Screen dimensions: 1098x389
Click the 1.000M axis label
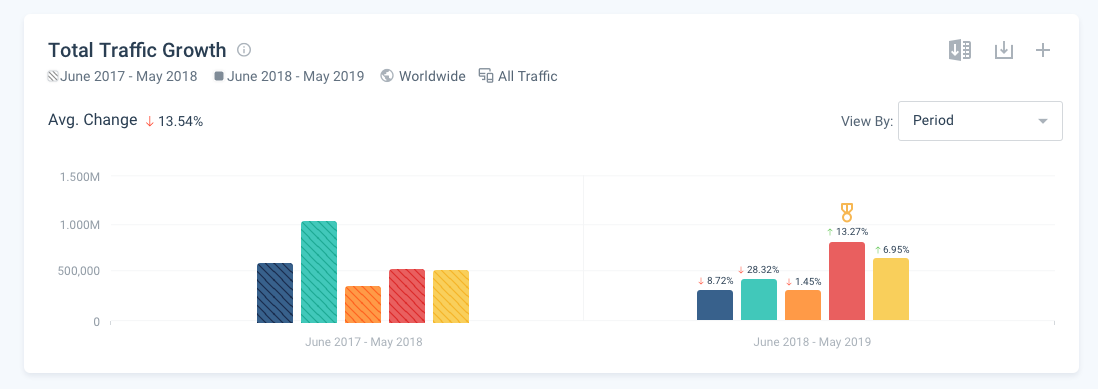pyautogui.click(x=80, y=225)
